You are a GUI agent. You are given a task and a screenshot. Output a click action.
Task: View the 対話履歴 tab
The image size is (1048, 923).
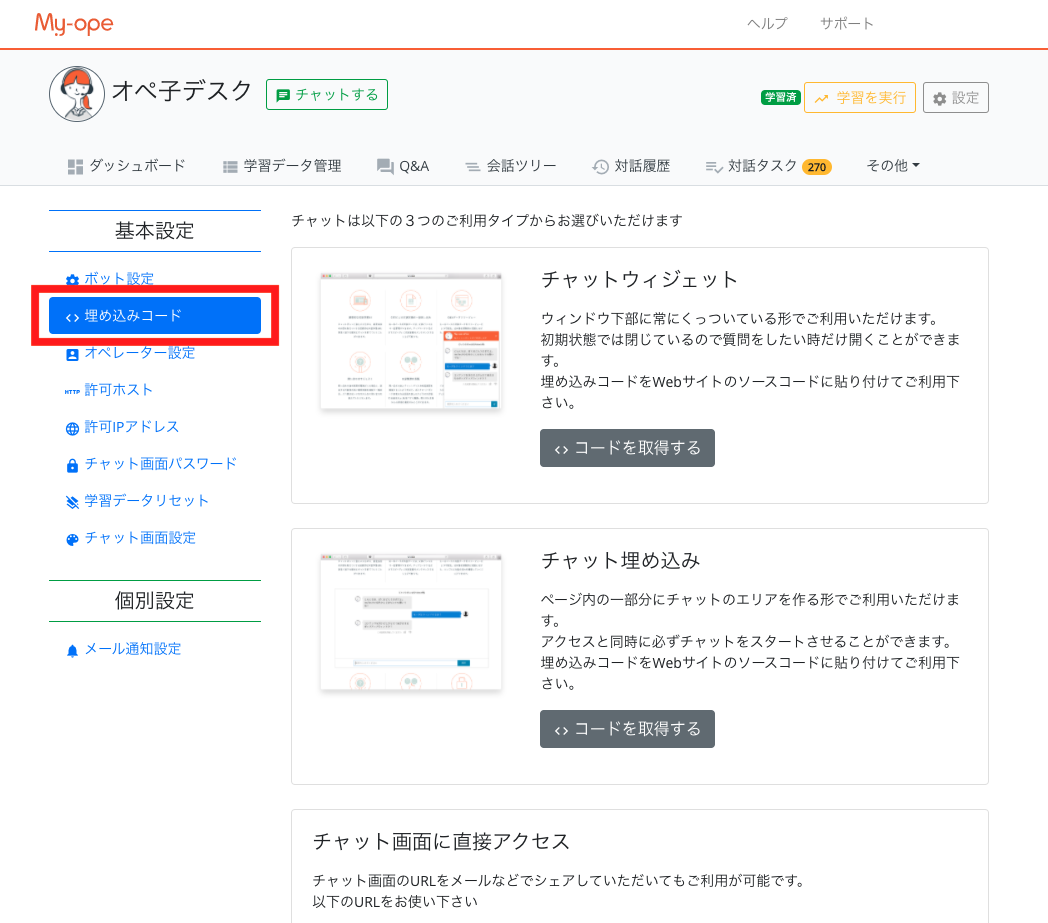[x=631, y=166]
